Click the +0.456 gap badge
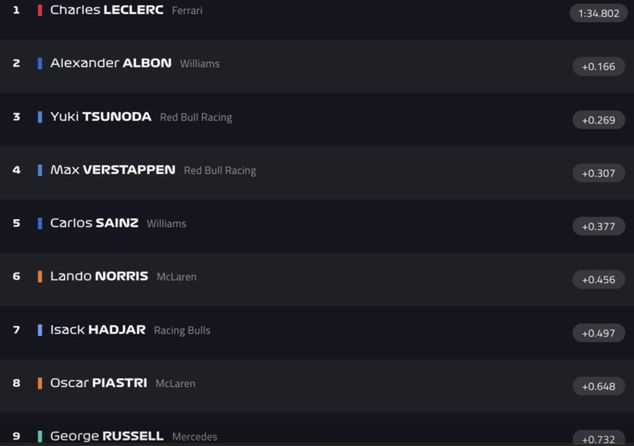Viewport: 634px width, 446px height. pos(598,280)
